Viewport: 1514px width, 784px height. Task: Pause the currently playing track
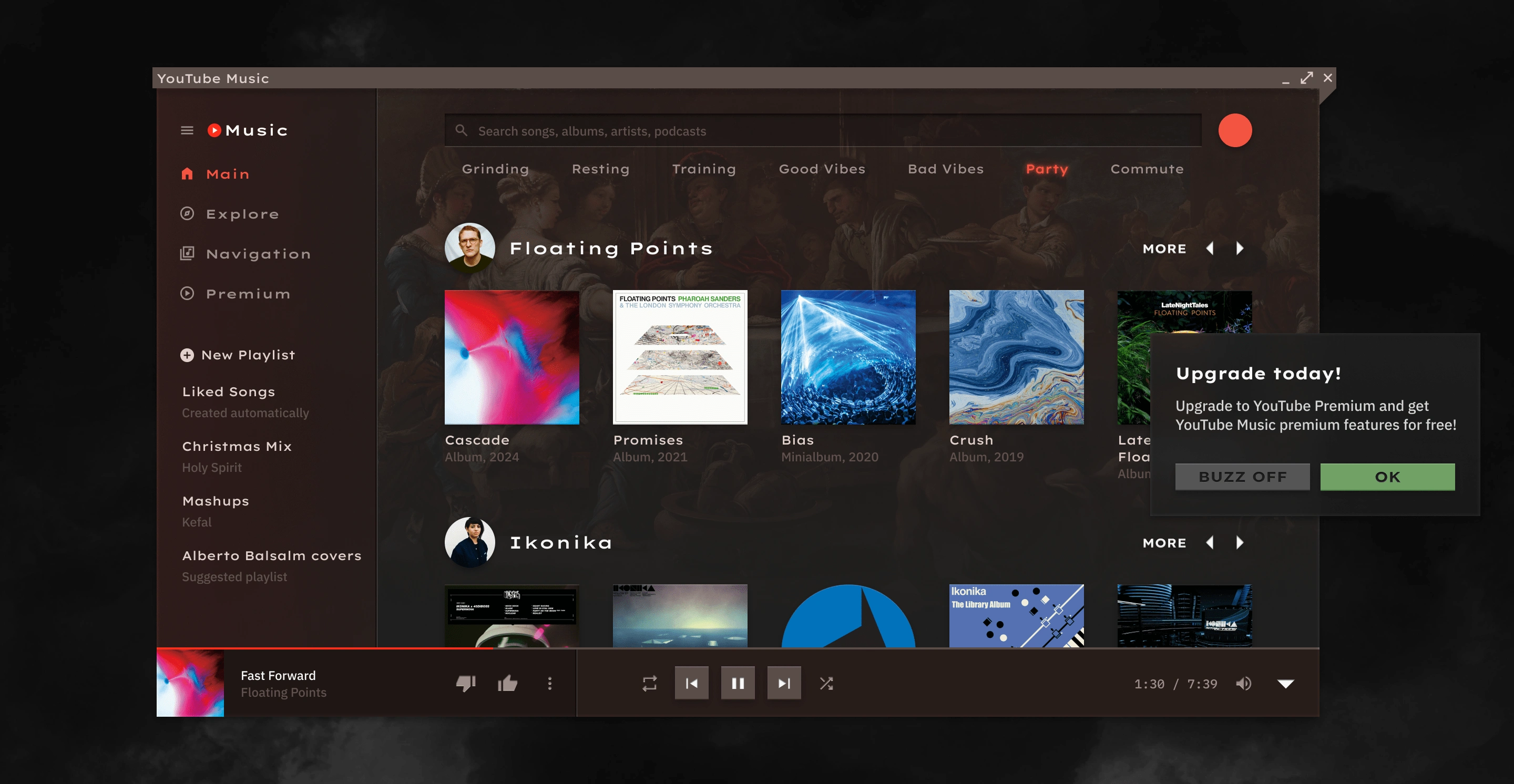point(737,683)
